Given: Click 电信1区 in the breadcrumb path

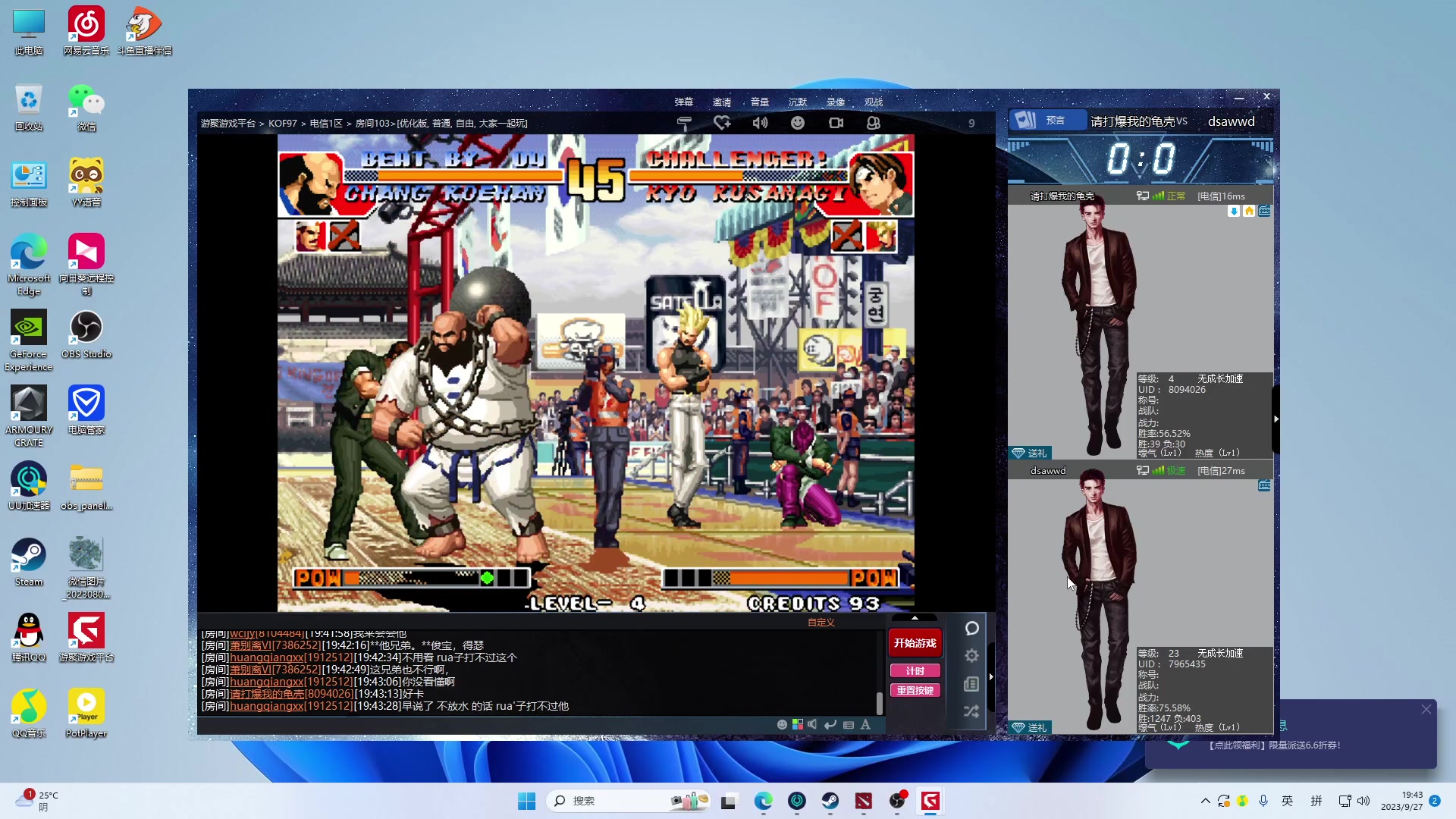Looking at the screenshot, I should point(326,124).
